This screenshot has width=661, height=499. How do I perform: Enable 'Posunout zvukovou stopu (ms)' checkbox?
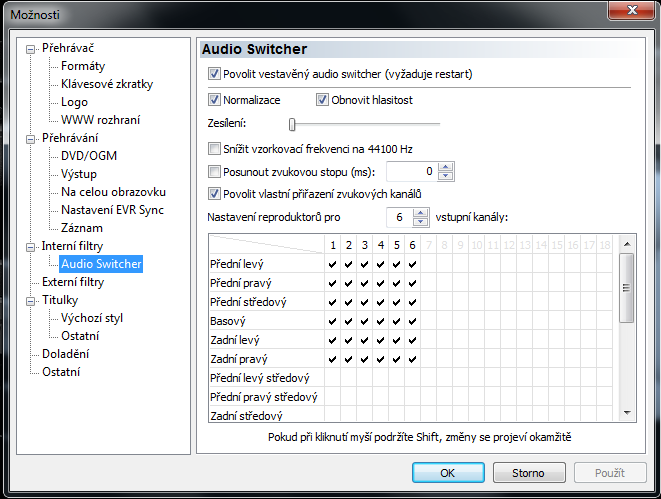coord(214,172)
